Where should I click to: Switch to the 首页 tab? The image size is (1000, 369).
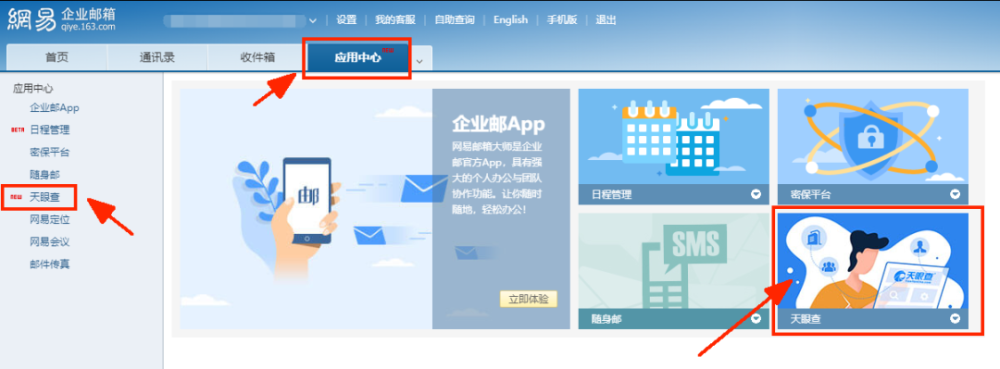[57, 57]
